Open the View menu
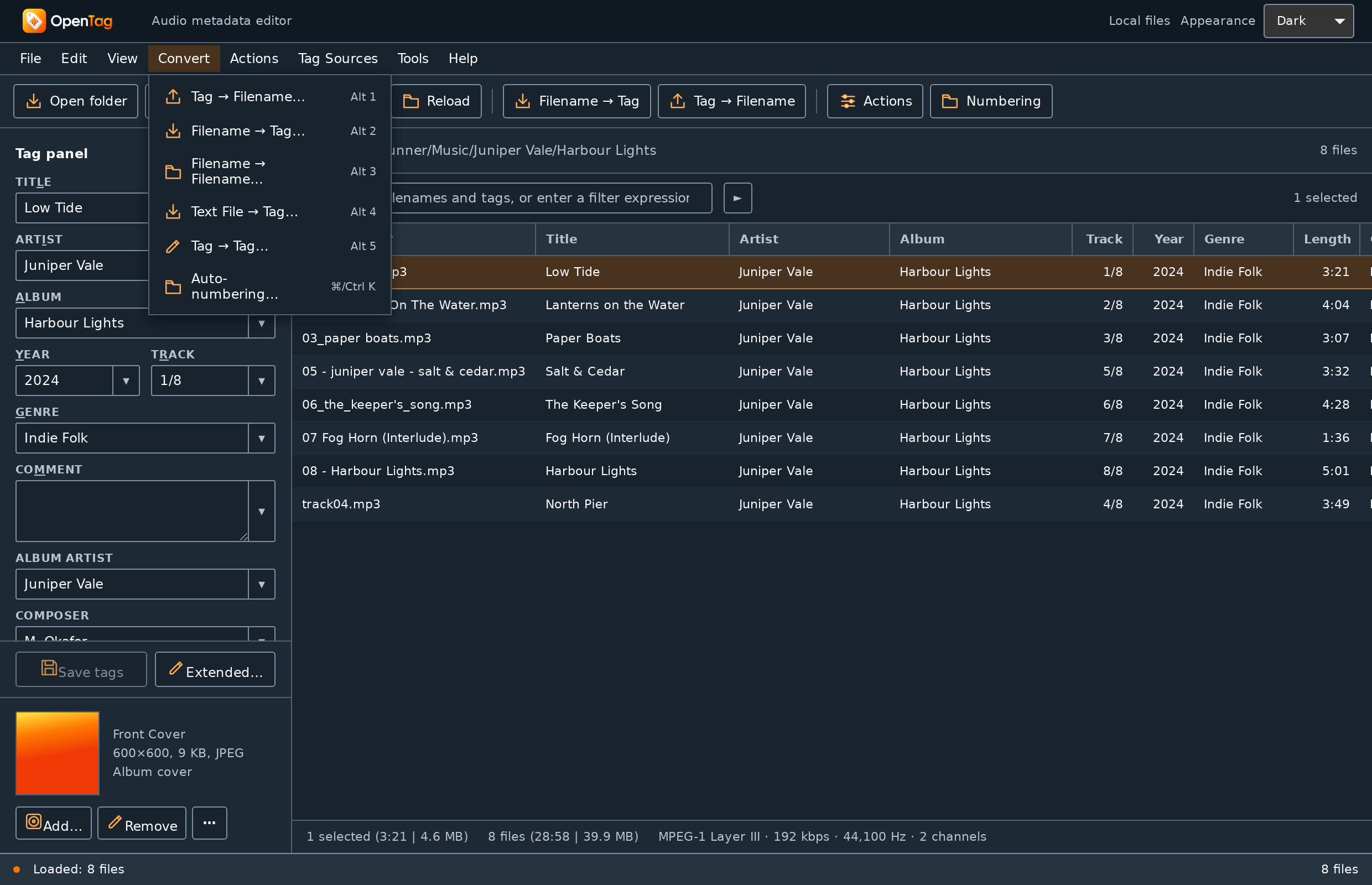Image resolution: width=1372 pixels, height=885 pixels. click(x=122, y=59)
